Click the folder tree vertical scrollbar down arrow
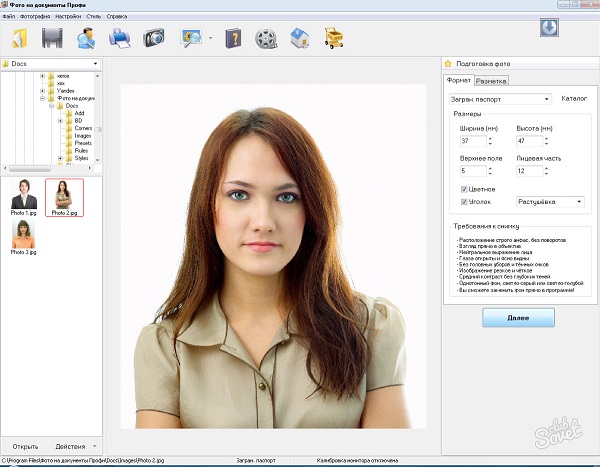 tap(98, 160)
